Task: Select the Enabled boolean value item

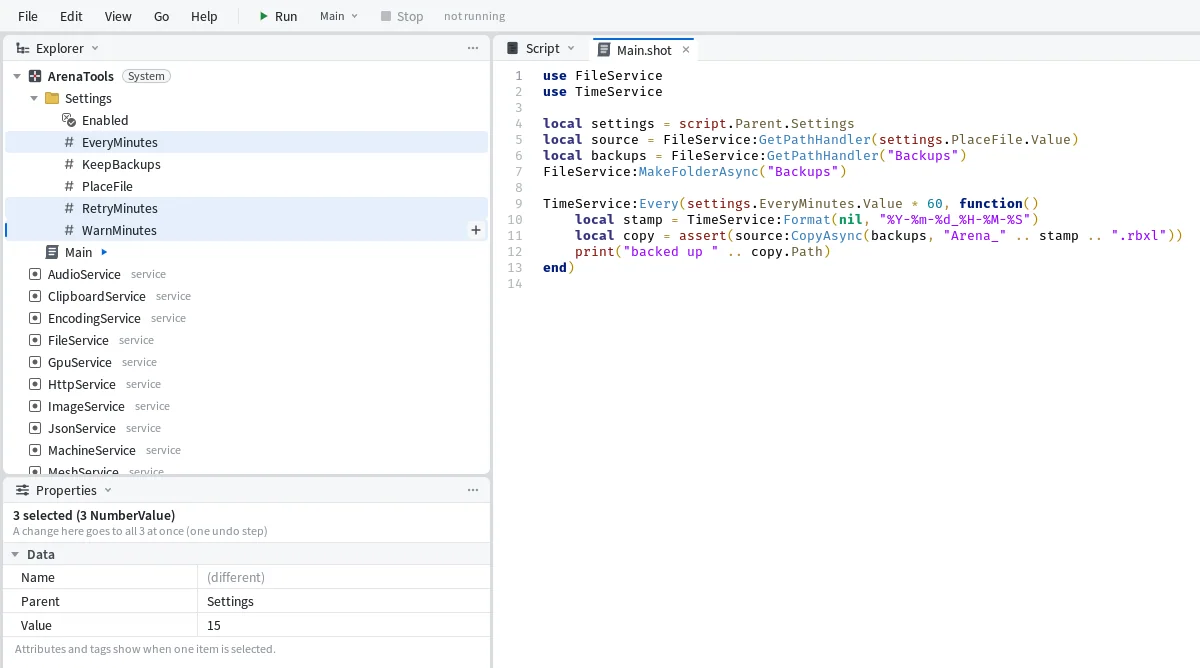Action: [246, 120]
